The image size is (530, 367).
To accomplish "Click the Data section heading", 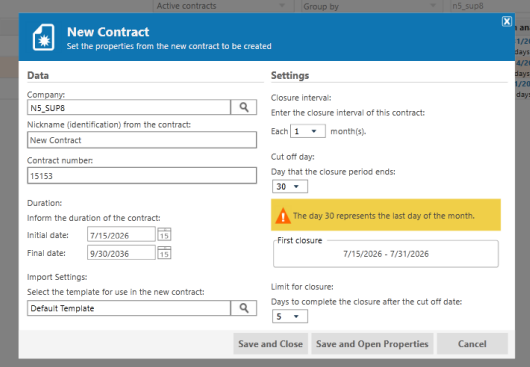I will click(x=38, y=75).
